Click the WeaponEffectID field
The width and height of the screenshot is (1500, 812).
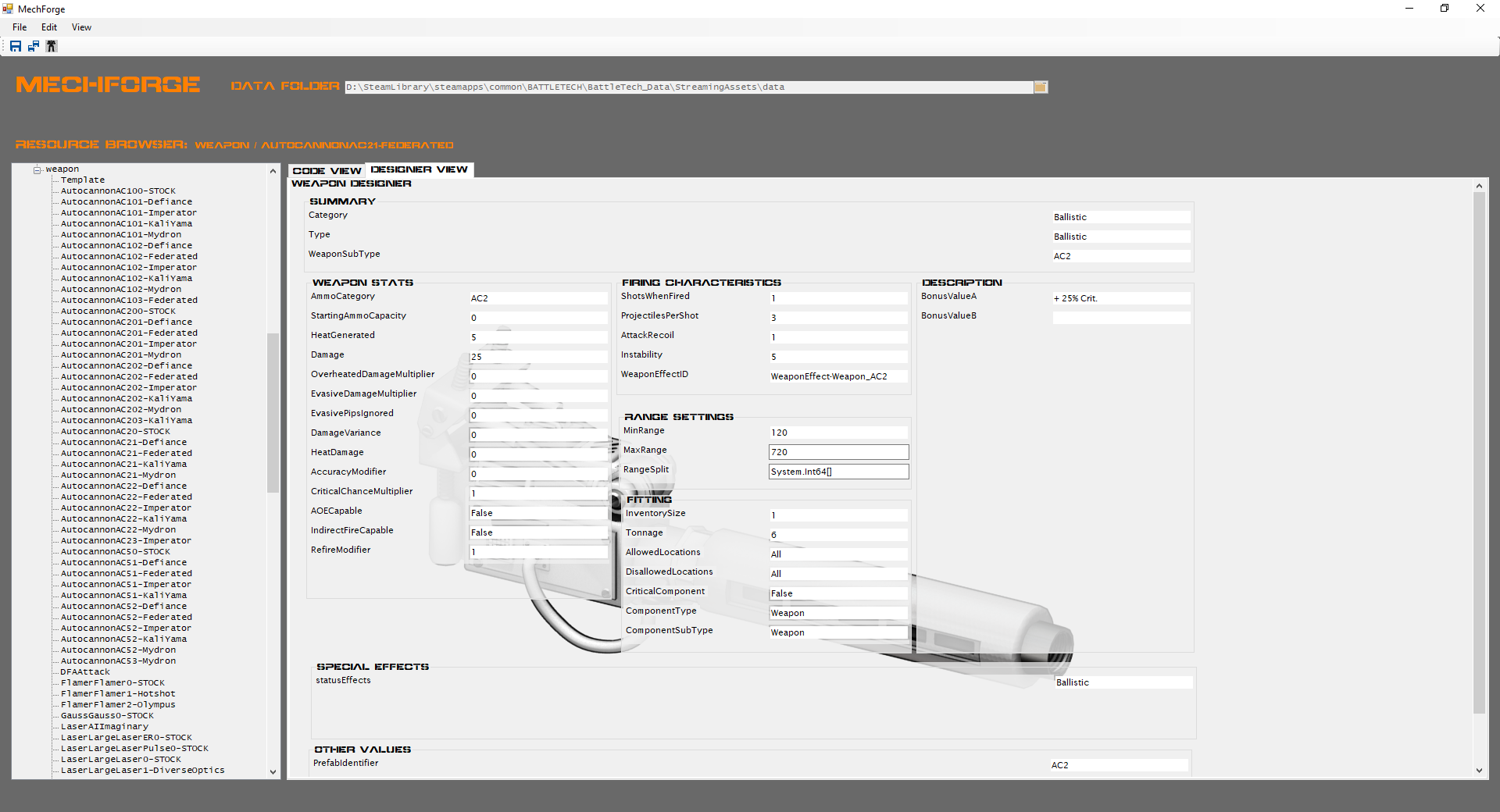point(838,376)
